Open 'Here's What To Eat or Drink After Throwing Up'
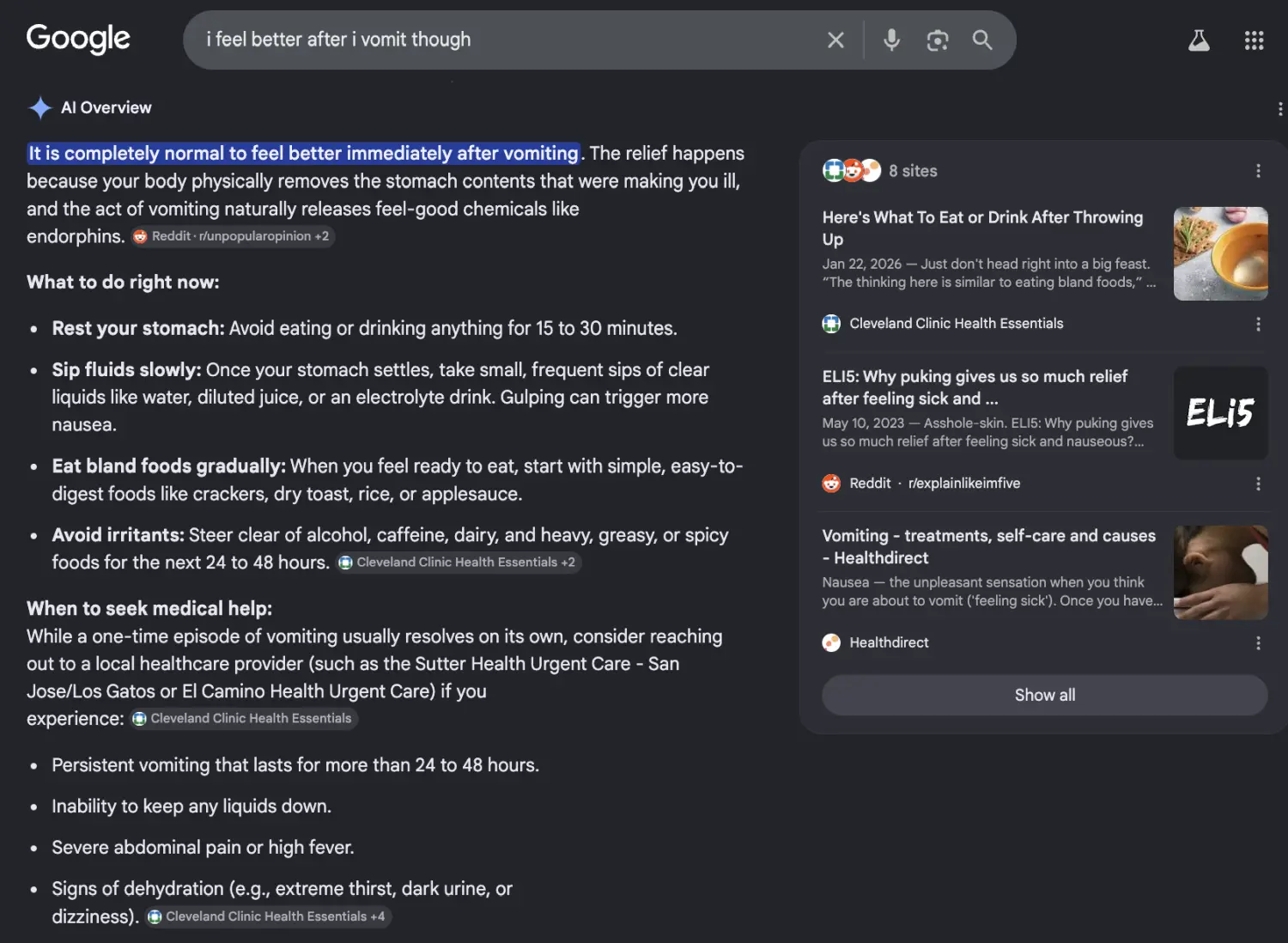 [982, 228]
